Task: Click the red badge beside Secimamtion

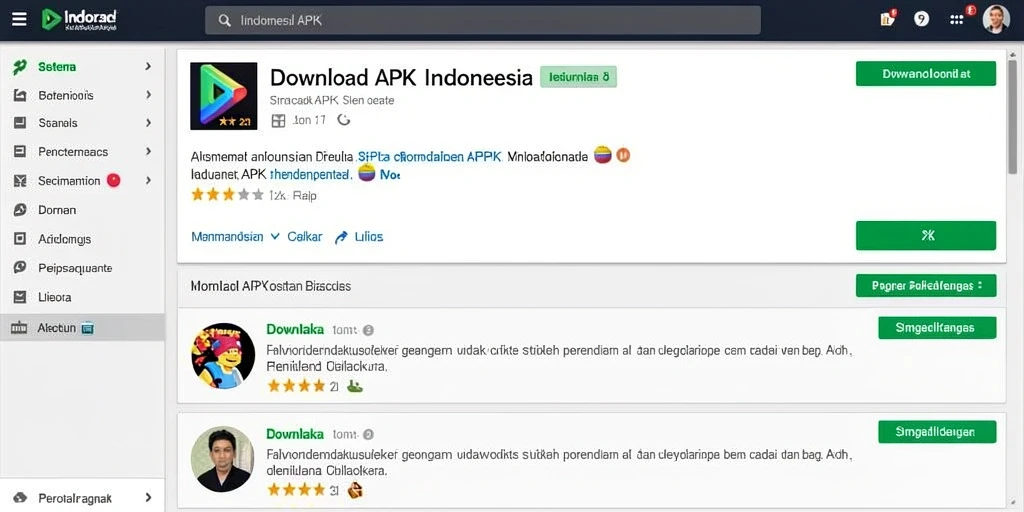Action: pyautogui.click(x=114, y=180)
